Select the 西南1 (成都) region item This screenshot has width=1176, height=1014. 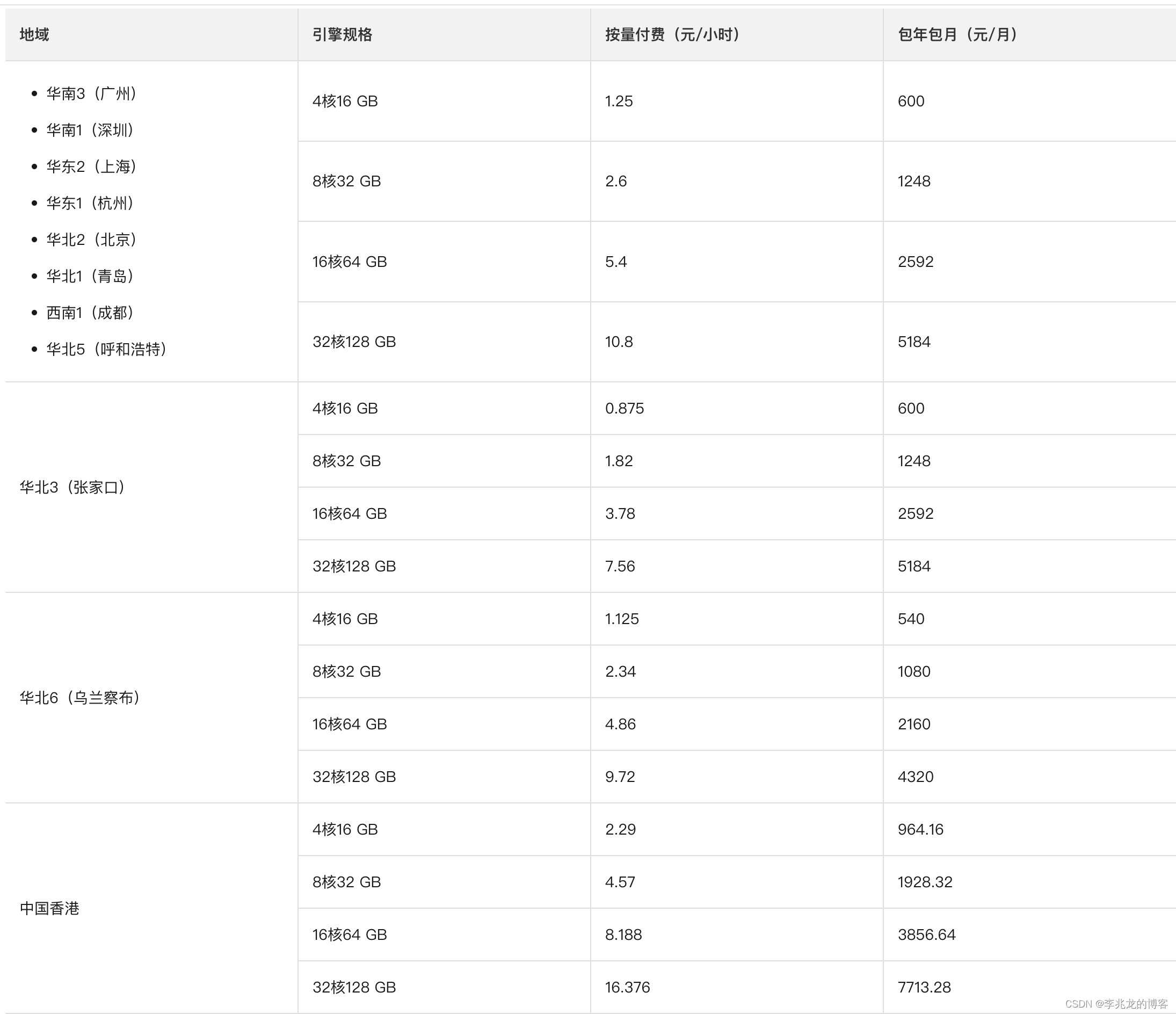(x=90, y=312)
